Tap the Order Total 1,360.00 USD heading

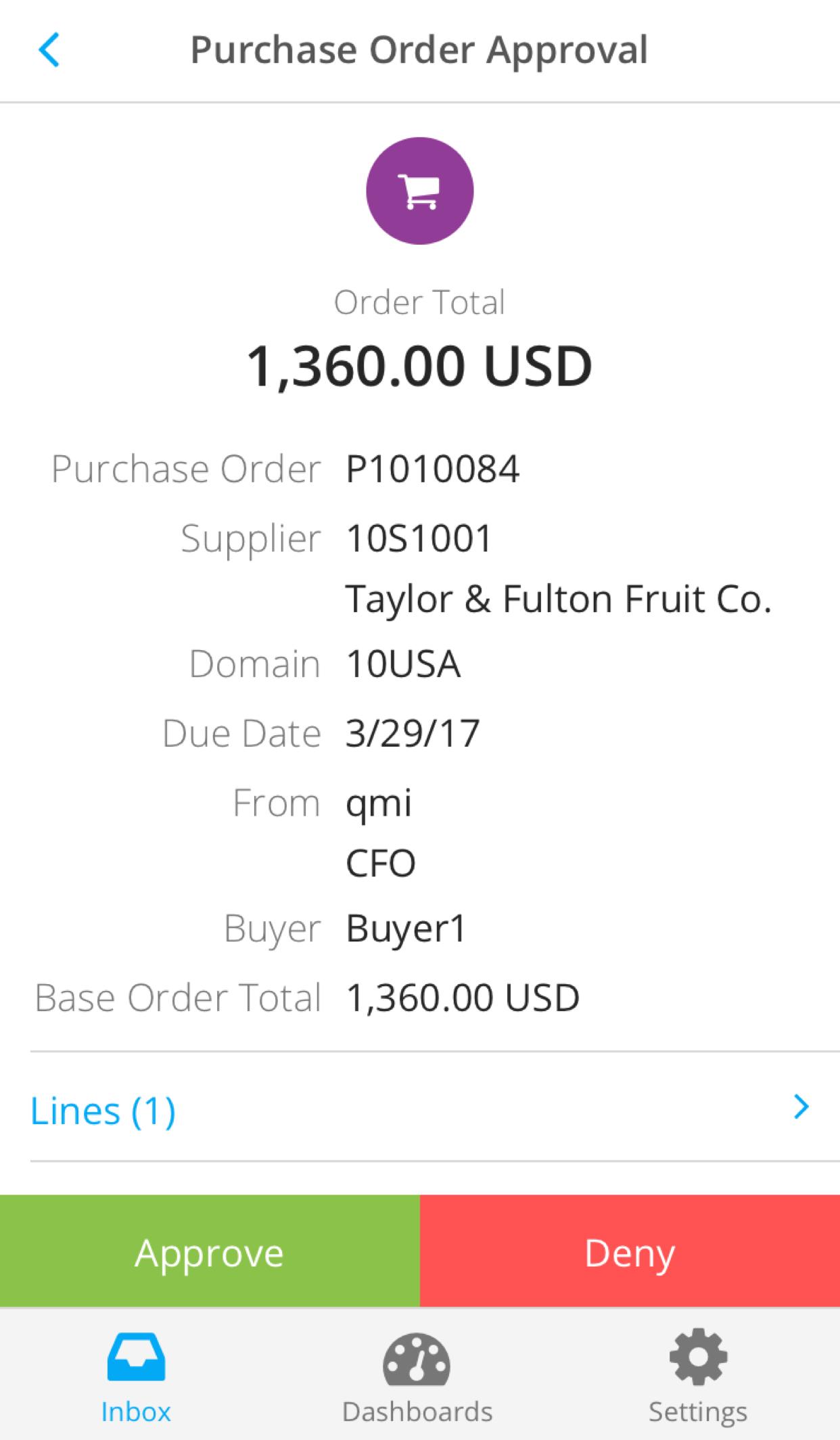tap(419, 366)
